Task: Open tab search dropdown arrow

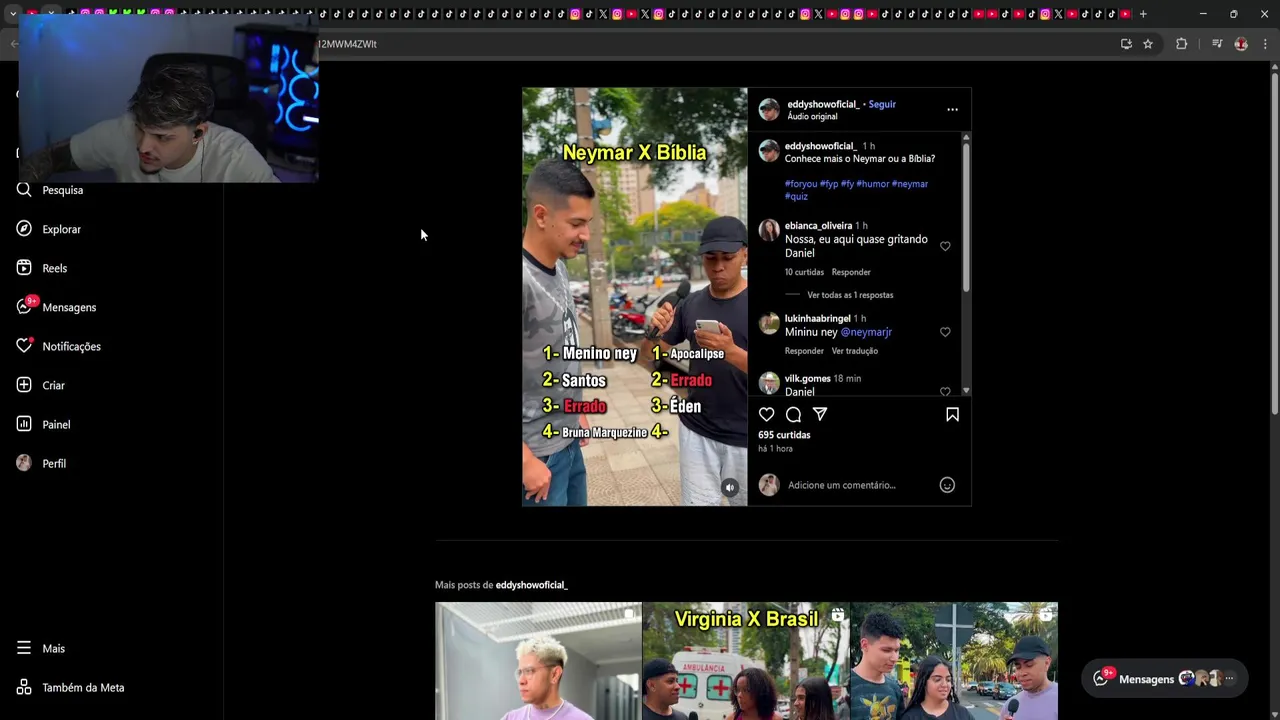Action: pyautogui.click(x=12, y=14)
